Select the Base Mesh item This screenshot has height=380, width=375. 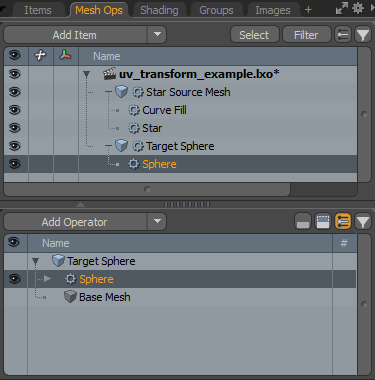(105, 297)
